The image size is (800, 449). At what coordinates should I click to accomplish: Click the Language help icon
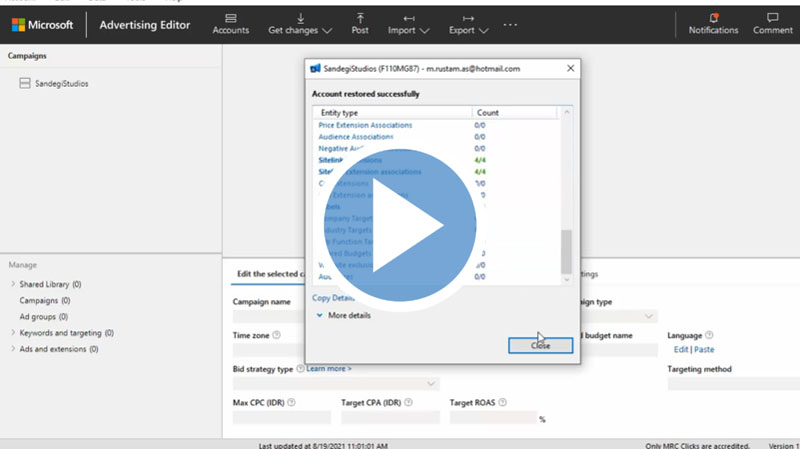[x=709, y=335]
